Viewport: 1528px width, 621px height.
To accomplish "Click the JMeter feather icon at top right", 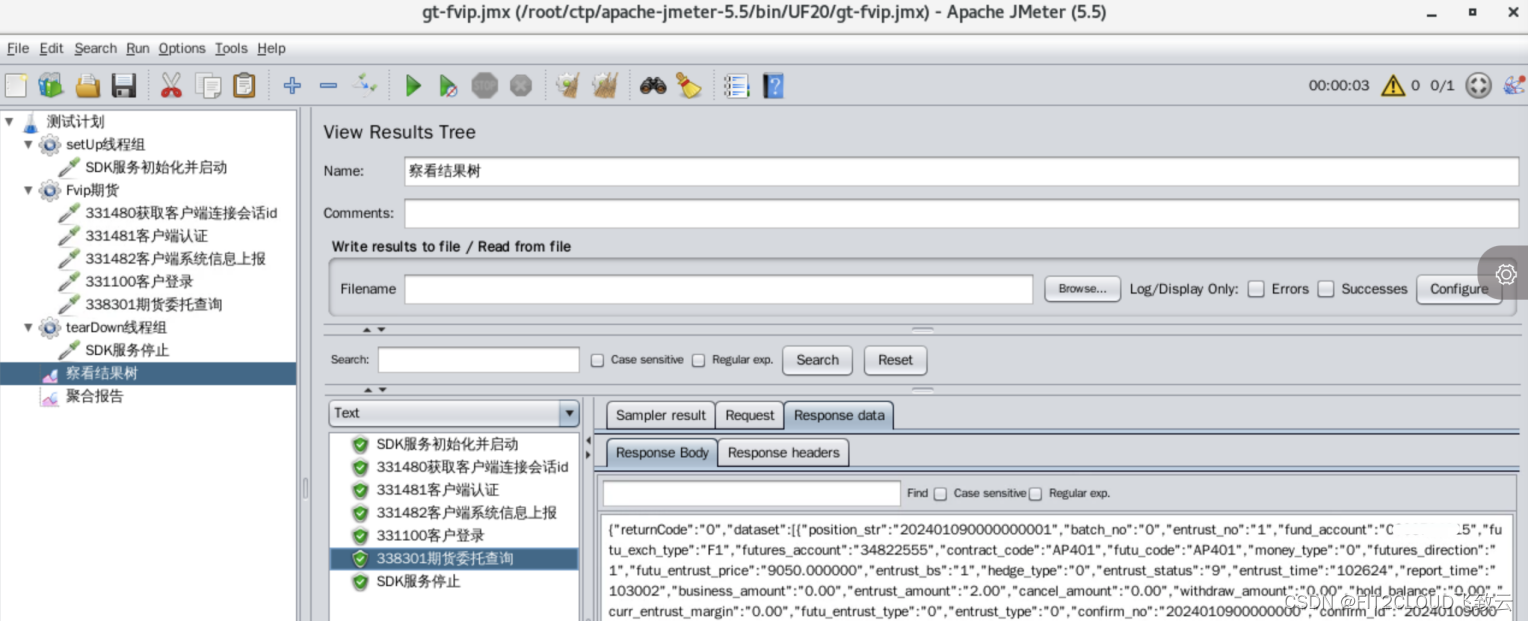I will click(x=1514, y=86).
